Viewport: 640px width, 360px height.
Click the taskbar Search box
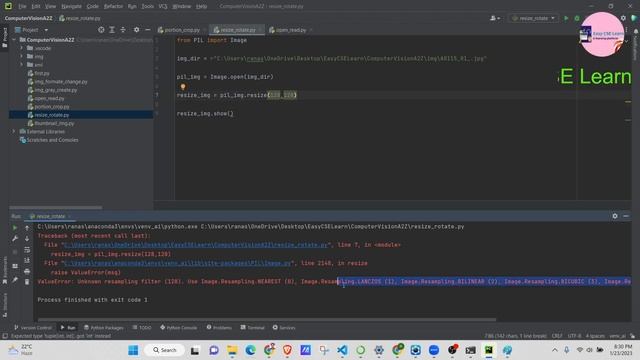tap(164, 350)
